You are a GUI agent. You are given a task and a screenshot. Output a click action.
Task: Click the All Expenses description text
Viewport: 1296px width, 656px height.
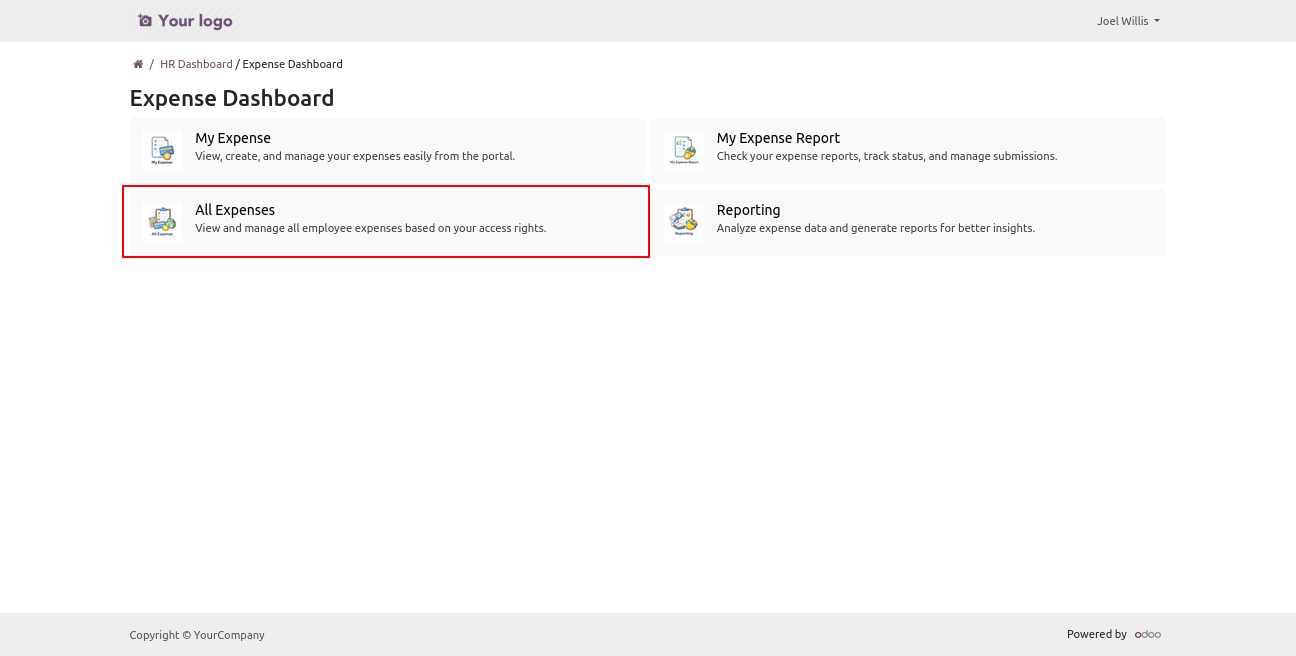pyautogui.click(x=370, y=228)
